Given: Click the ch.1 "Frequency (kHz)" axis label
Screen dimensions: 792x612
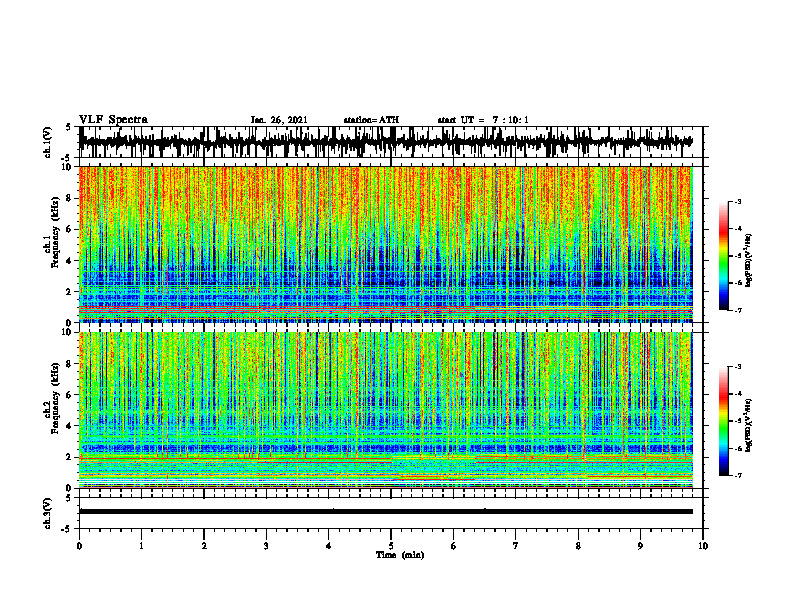Looking at the screenshot, I should 55,232.
